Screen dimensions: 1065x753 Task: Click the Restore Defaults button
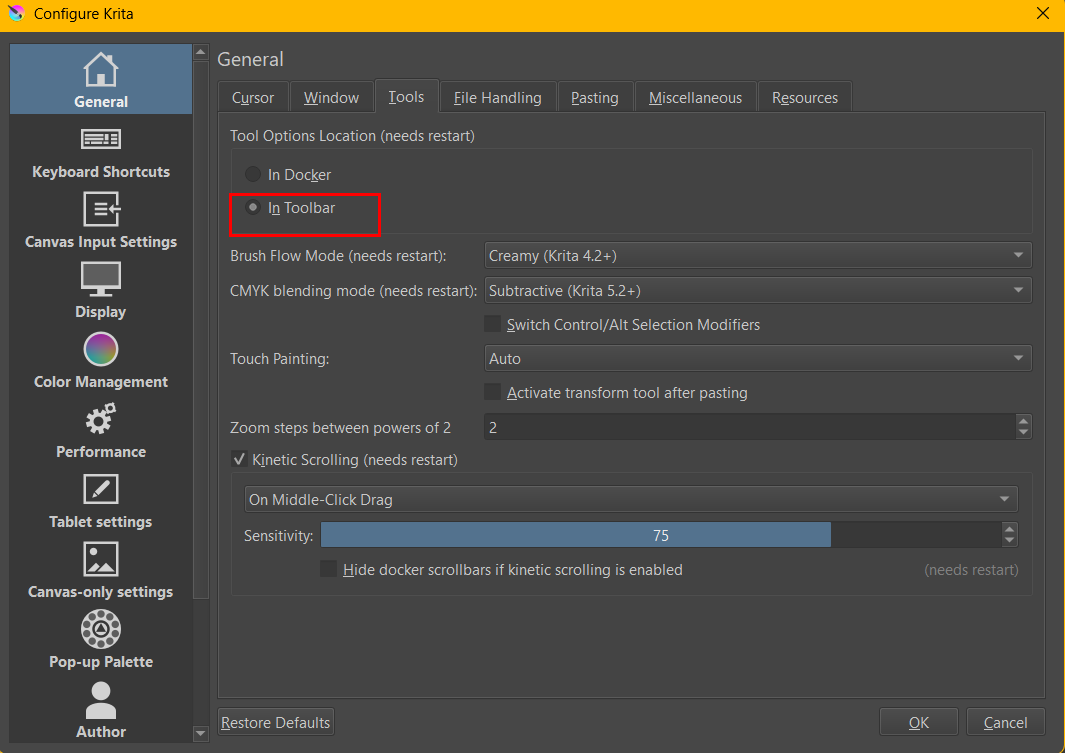[x=276, y=722]
